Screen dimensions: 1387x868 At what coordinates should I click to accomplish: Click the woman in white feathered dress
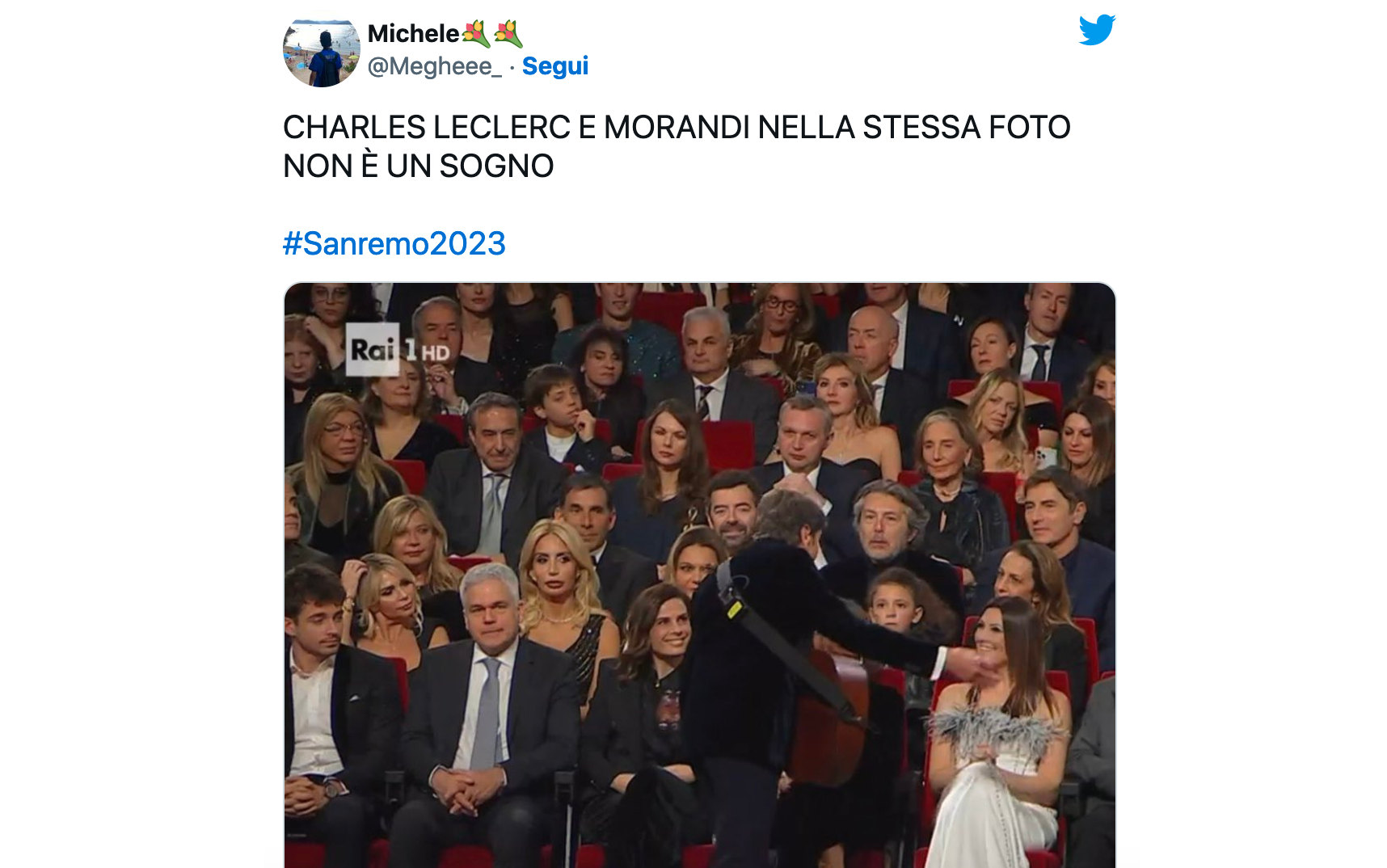(x=998, y=727)
